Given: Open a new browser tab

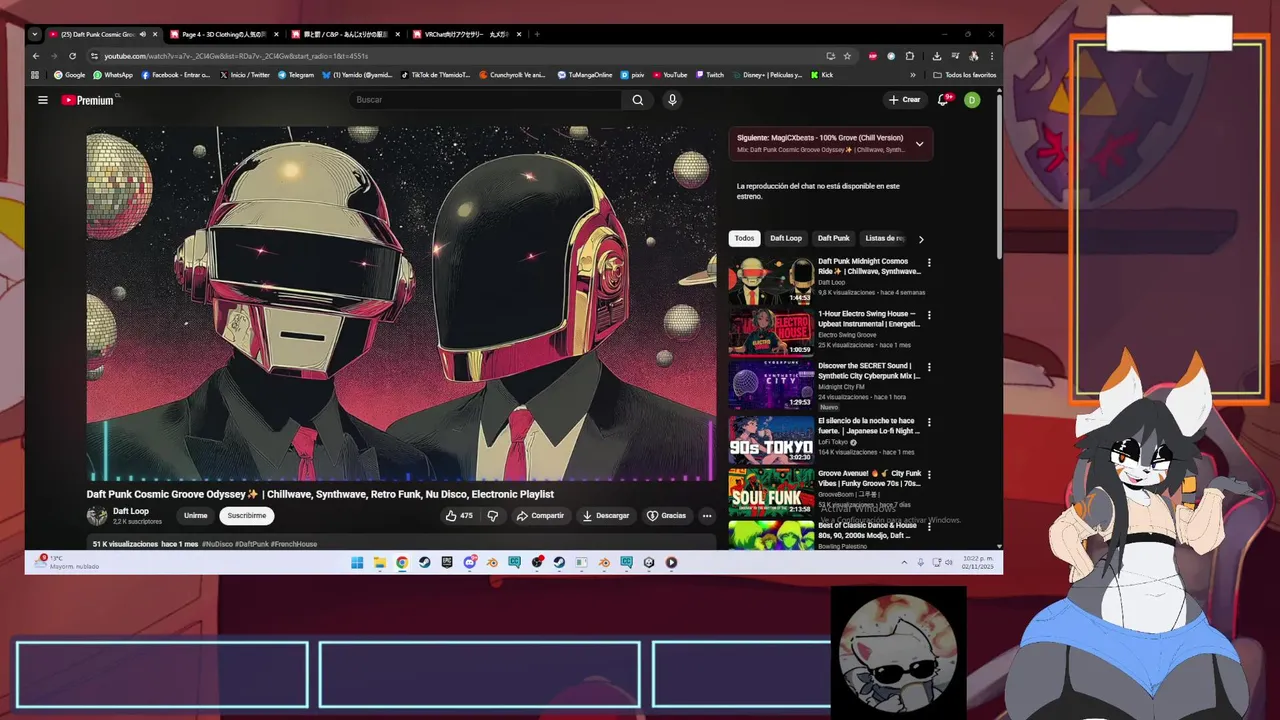Looking at the screenshot, I should [537, 34].
